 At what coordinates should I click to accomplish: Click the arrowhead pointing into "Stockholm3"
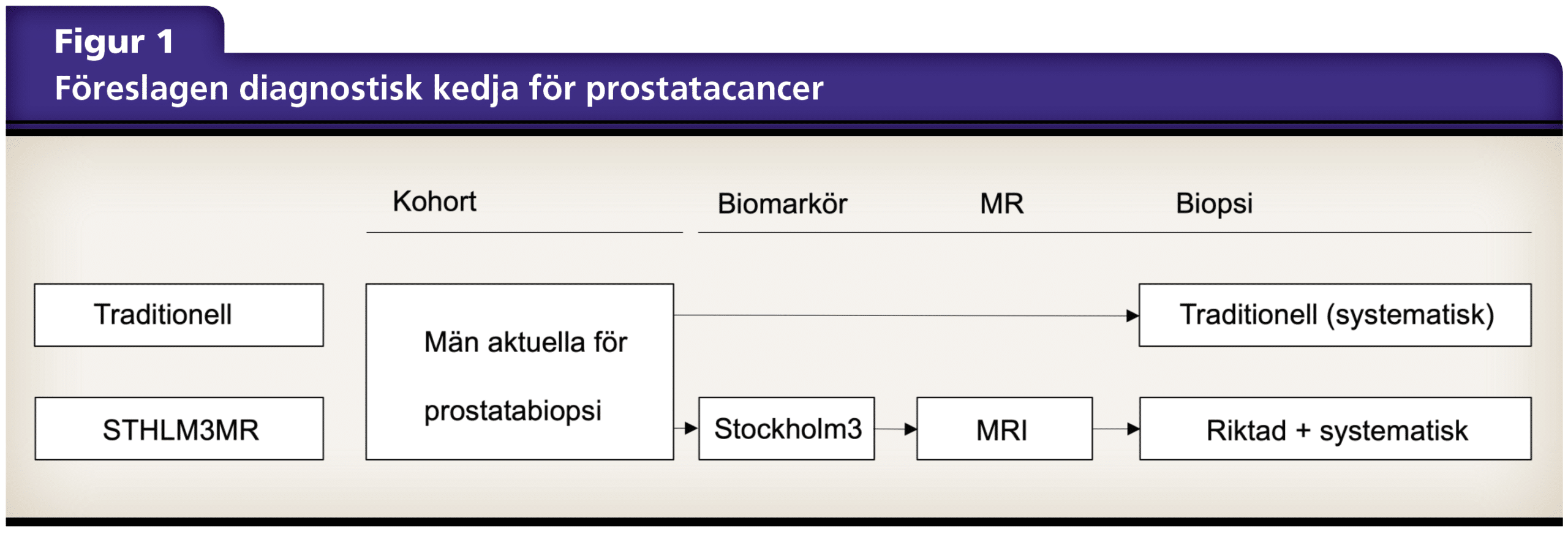691,428
